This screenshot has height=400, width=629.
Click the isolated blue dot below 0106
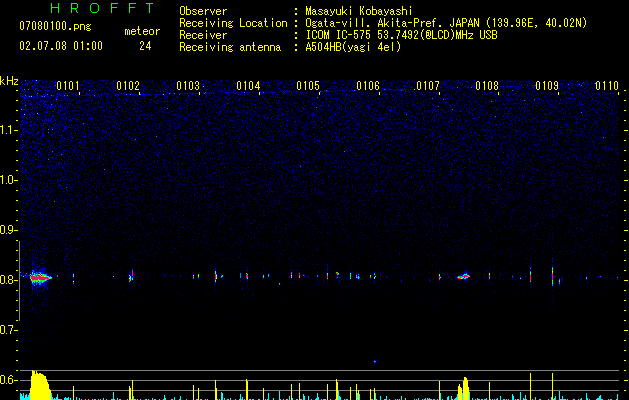[375, 361]
